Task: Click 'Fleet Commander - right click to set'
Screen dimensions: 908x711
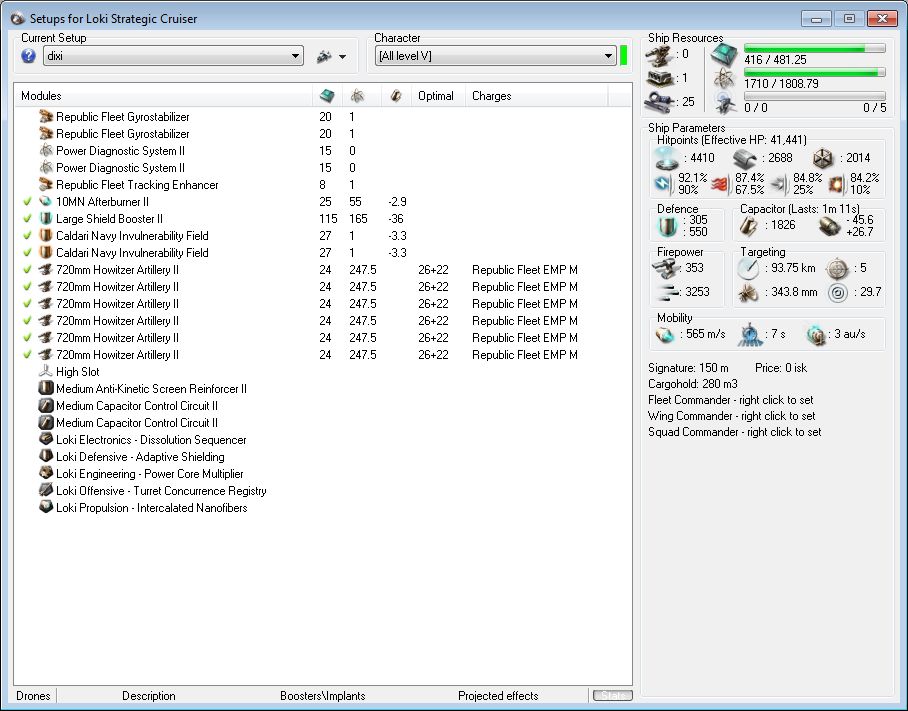Action: 730,400
